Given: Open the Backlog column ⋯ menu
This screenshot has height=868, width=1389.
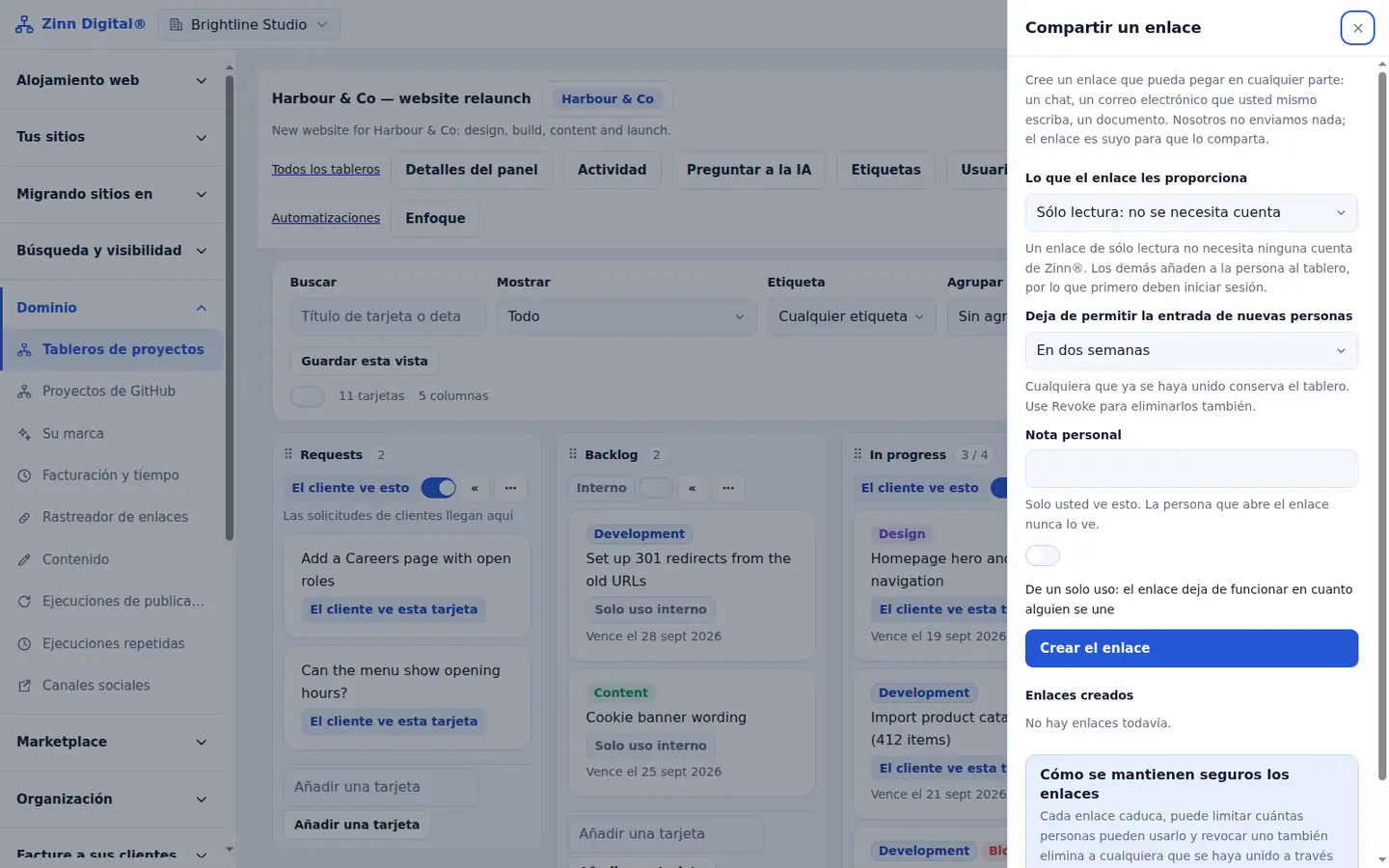Looking at the screenshot, I should click(x=728, y=488).
